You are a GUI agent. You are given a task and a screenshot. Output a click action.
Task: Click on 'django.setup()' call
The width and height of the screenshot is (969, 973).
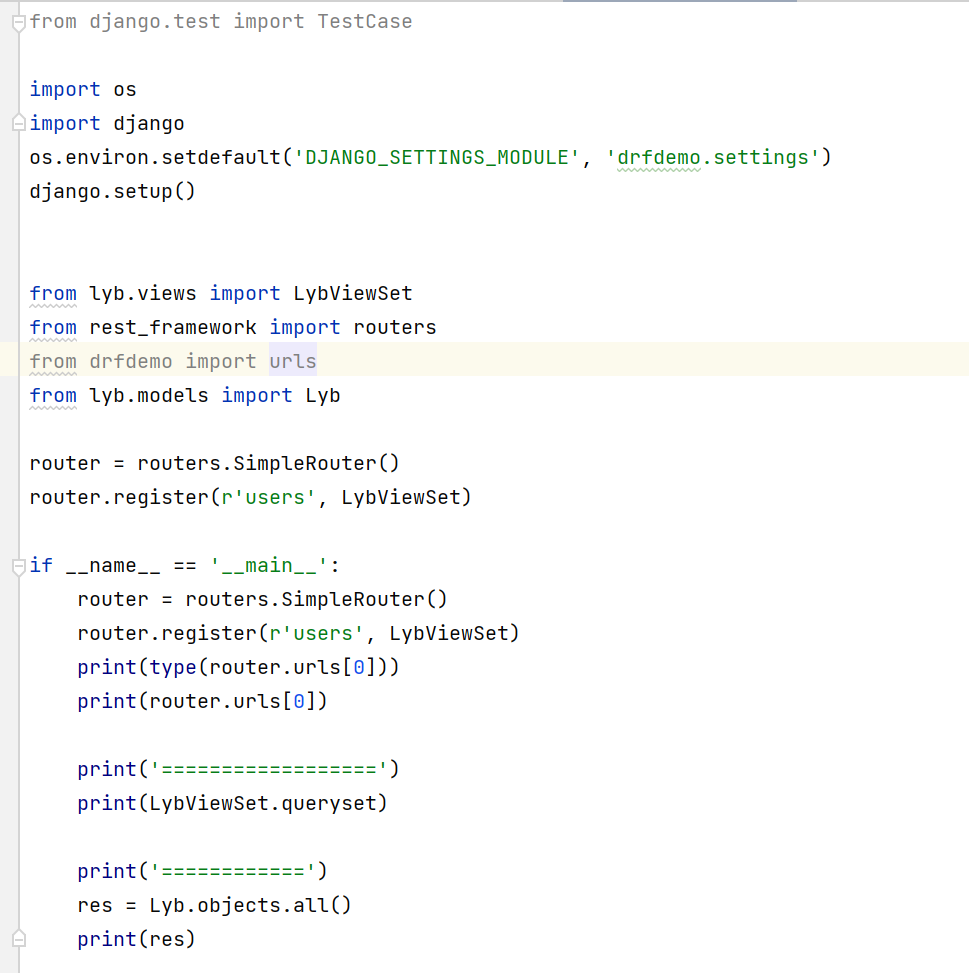(x=112, y=192)
